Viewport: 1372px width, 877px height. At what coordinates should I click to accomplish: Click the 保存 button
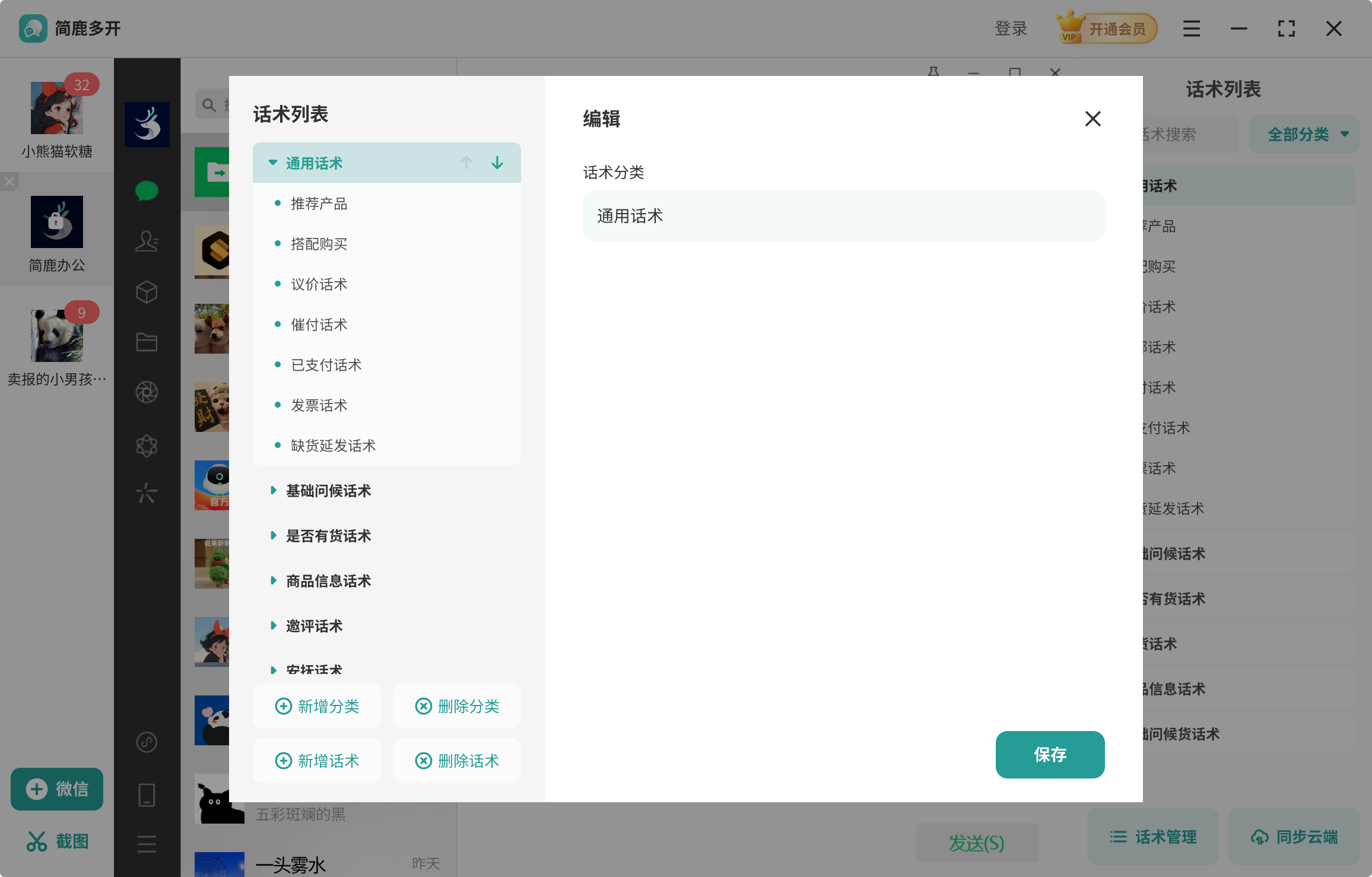tap(1049, 754)
